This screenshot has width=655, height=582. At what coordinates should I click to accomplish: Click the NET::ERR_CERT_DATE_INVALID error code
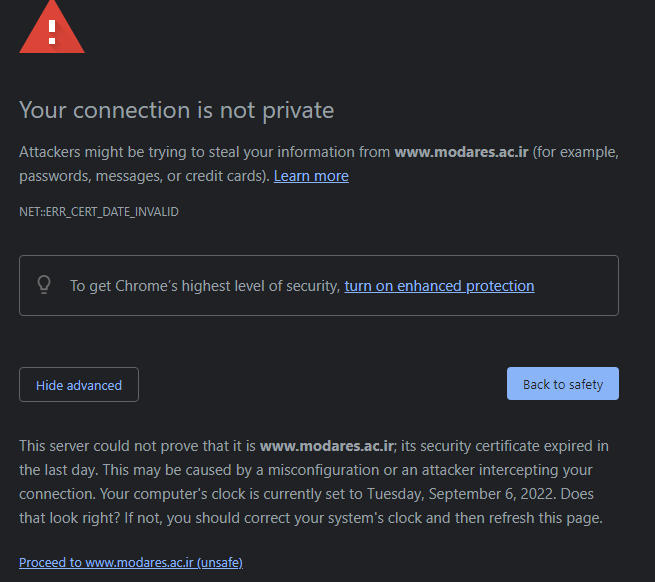click(x=99, y=212)
